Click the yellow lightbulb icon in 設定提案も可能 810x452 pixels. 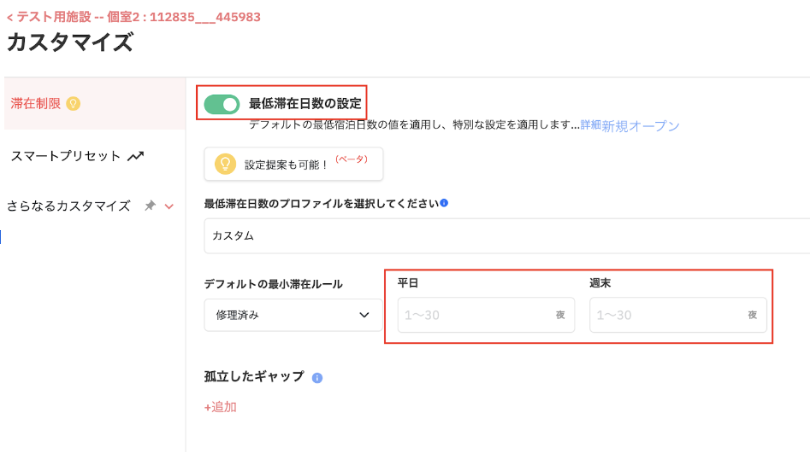tap(225, 164)
